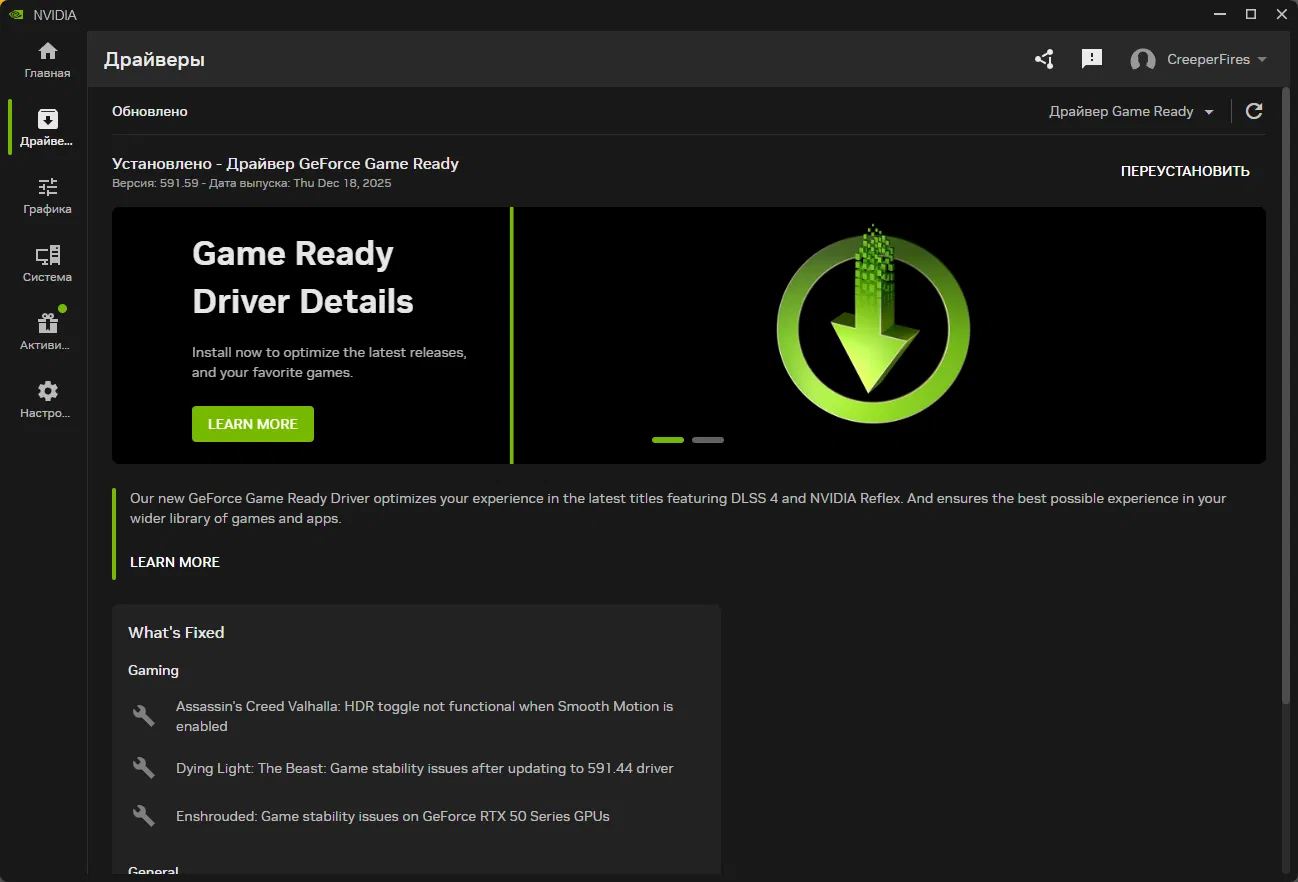Click the Драйверы page title
Image resolution: width=1298 pixels, height=882 pixels.
click(x=154, y=60)
